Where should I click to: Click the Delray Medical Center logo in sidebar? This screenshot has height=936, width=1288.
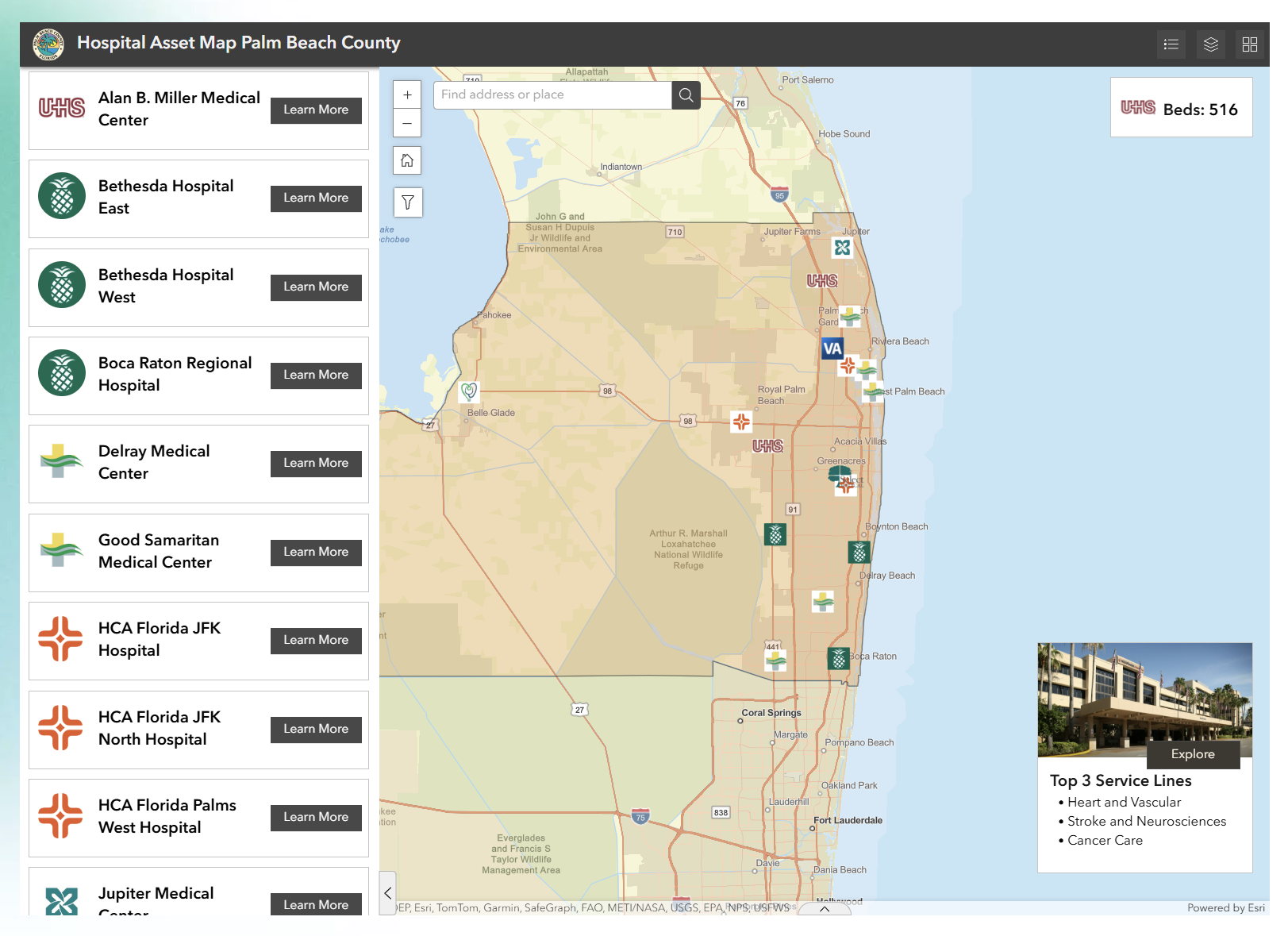pyautogui.click(x=63, y=462)
